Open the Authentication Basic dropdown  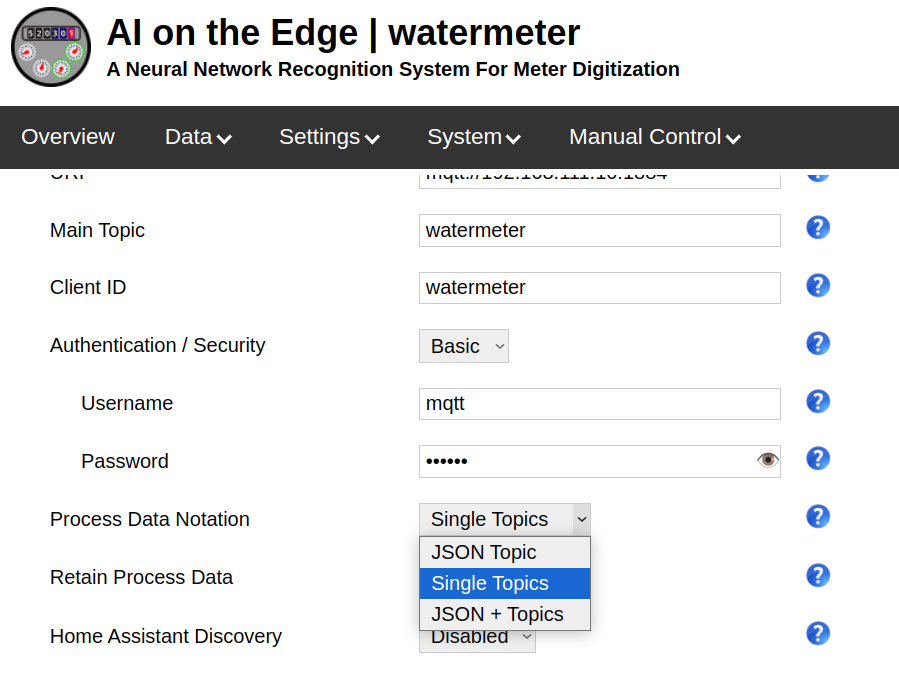[464, 346]
